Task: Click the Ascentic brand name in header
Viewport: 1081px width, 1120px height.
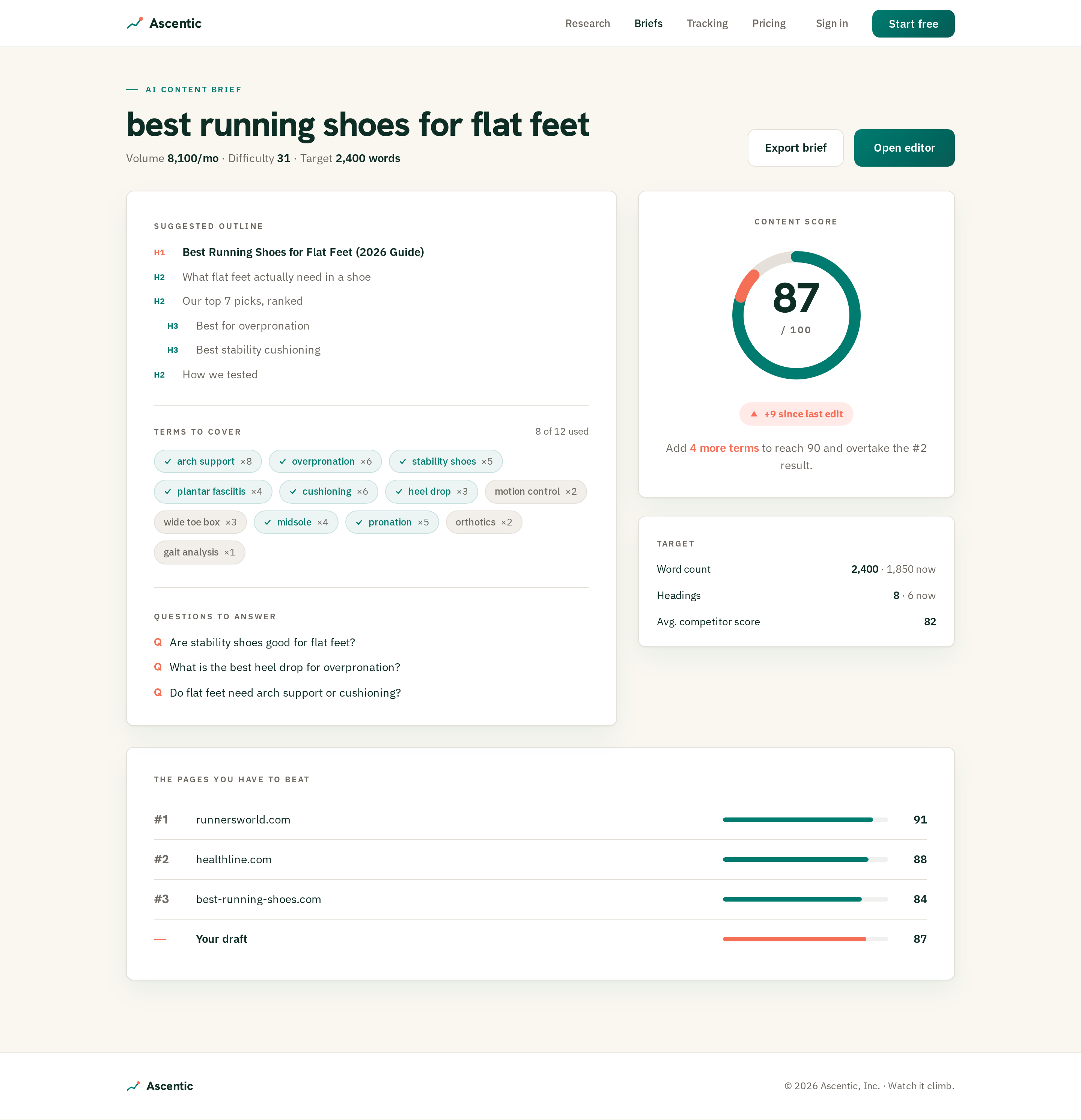Action: point(175,23)
